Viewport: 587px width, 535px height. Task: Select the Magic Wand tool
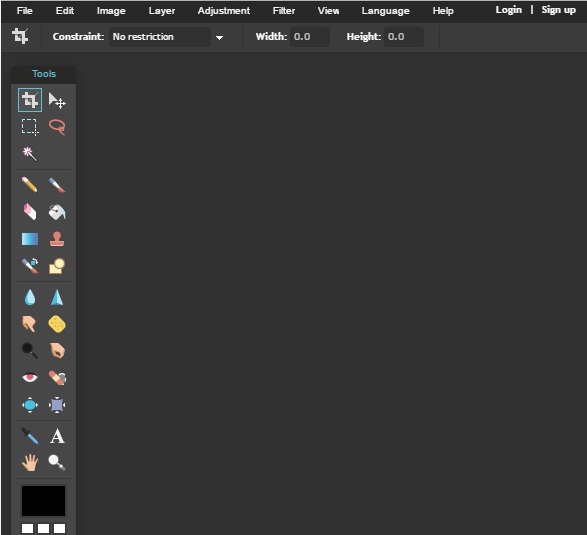[x=30, y=154]
